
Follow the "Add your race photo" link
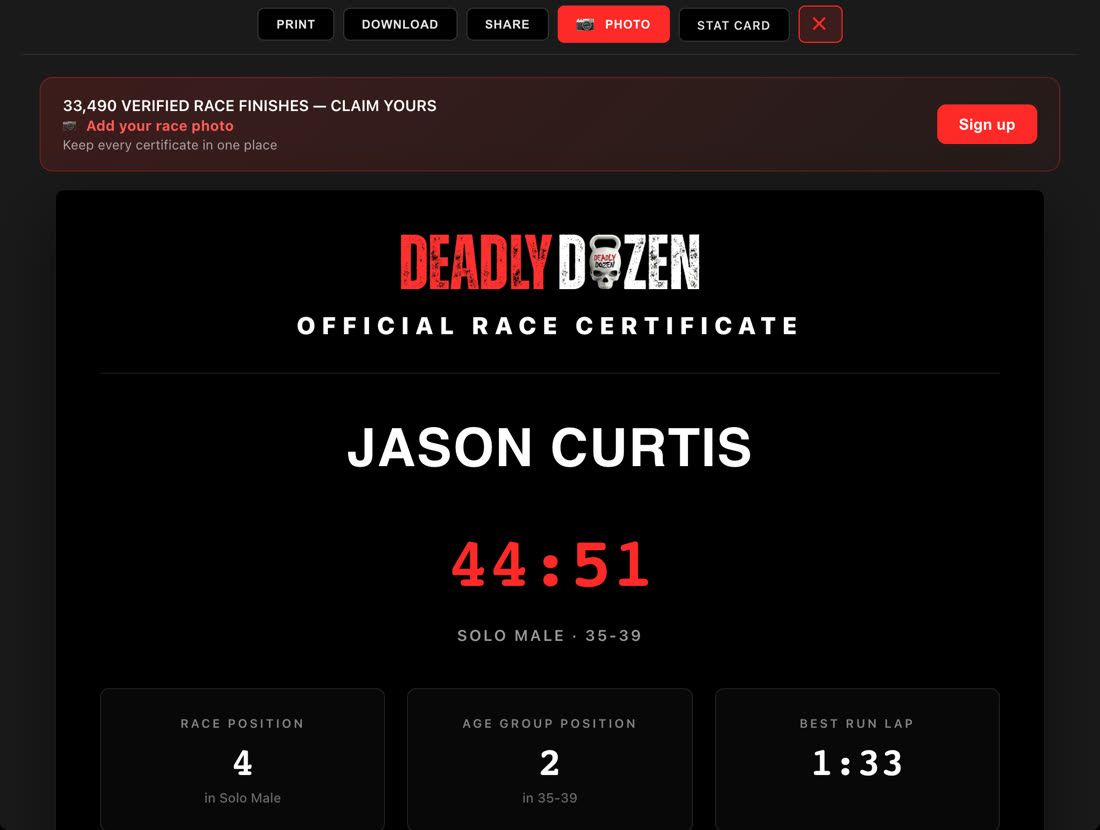click(x=160, y=126)
